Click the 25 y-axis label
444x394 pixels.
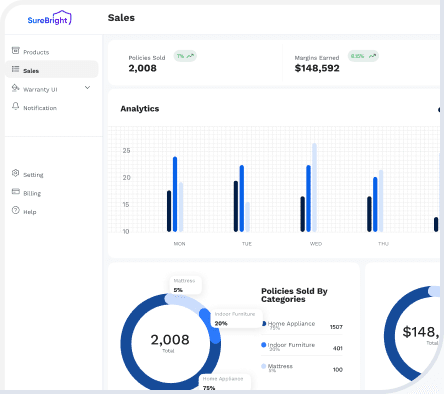[126, 151]
